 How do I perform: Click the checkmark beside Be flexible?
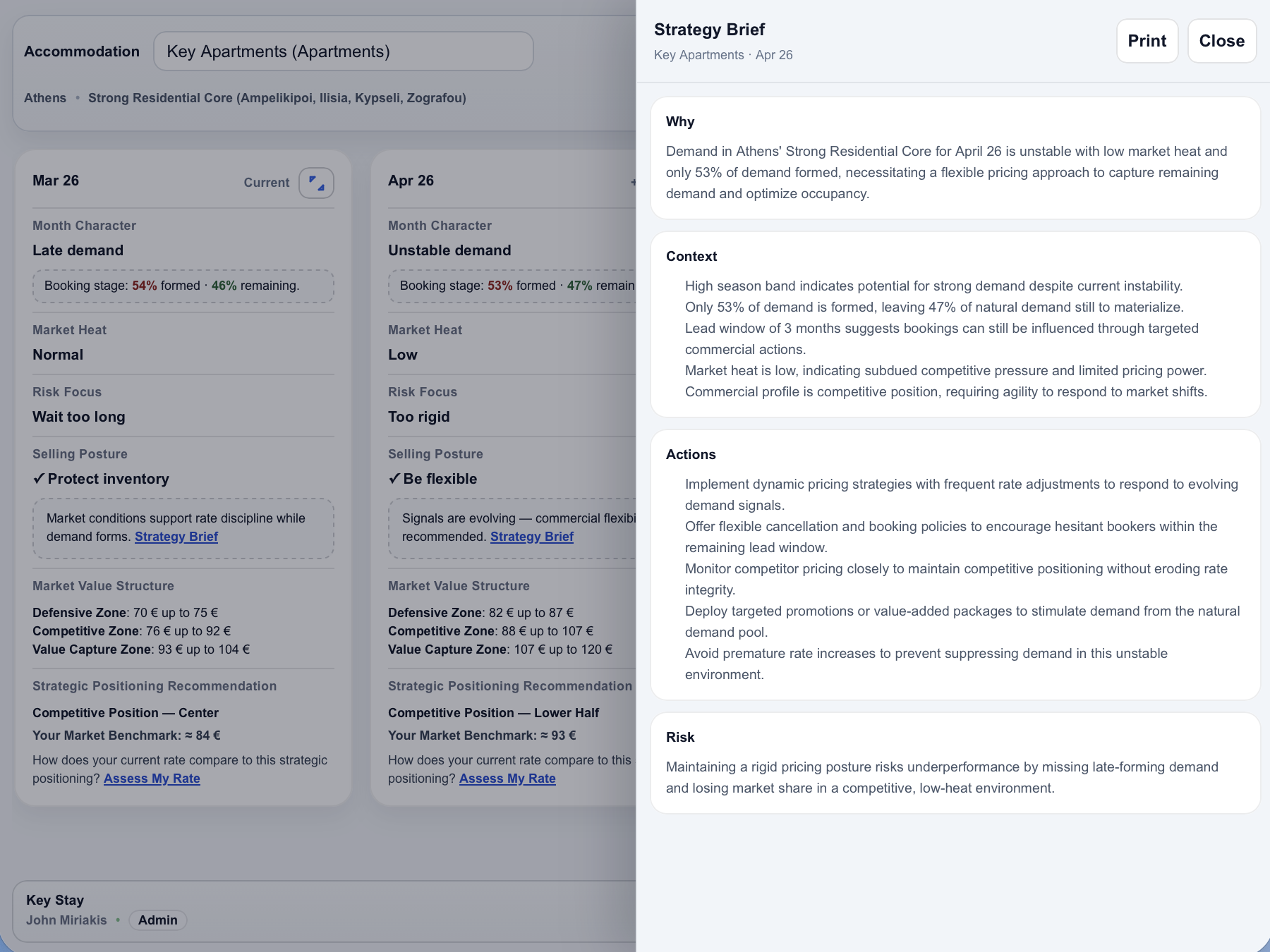coord(394,479)
